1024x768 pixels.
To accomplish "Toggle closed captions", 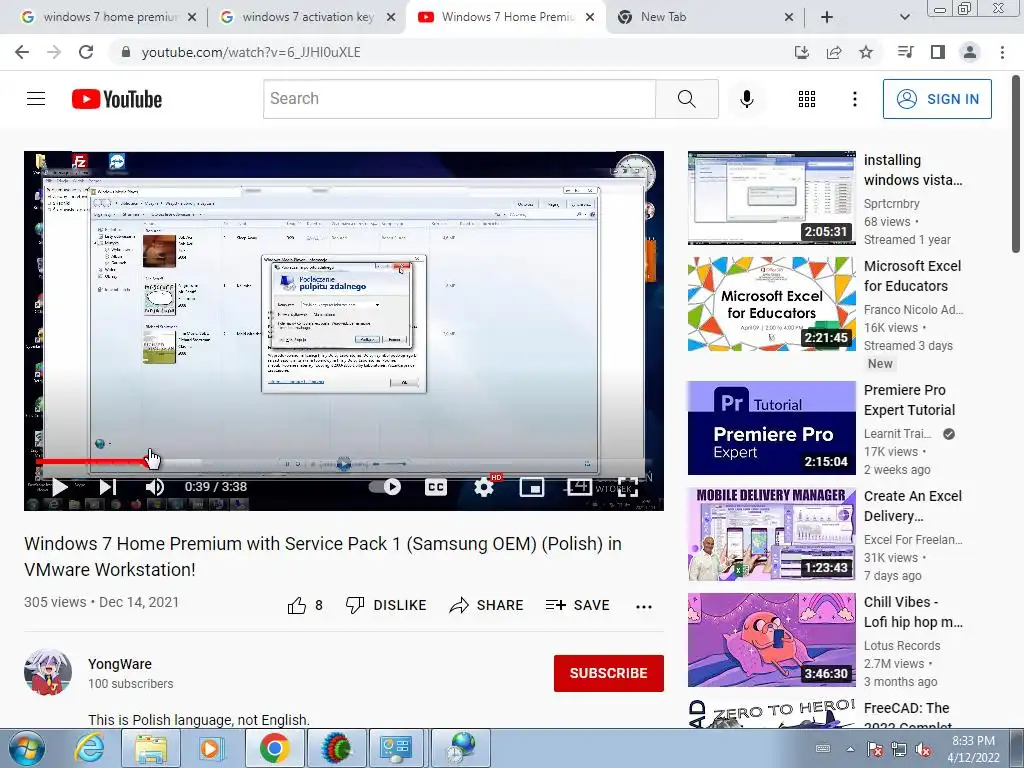I will 436,487.
